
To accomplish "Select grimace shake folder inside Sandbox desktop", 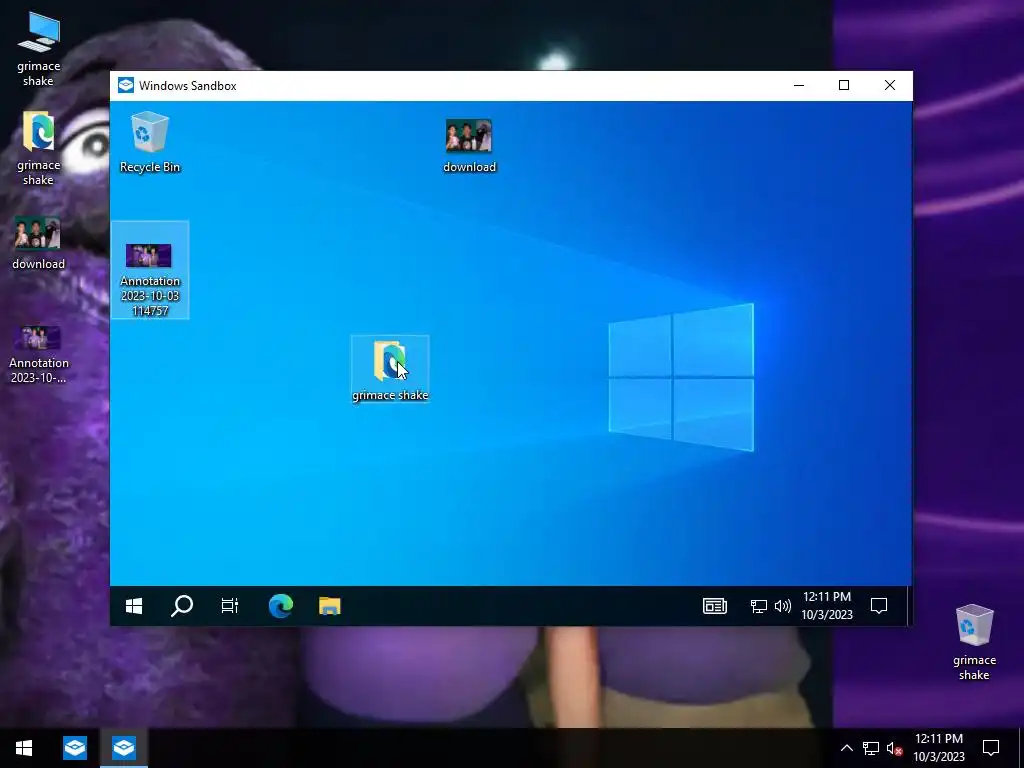I will 390,369.
